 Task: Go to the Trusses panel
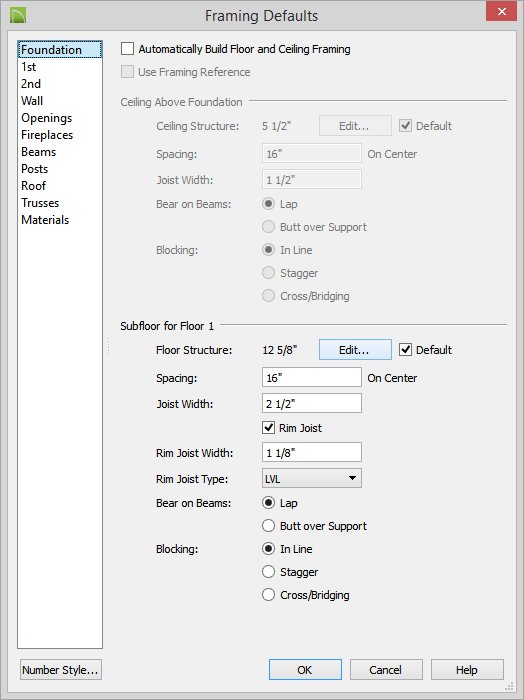click(40, 203)
